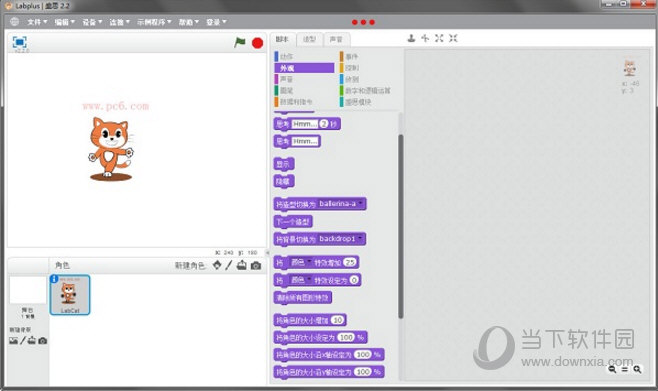The width and height of the screenshot is (658, 391).
Task: Select the shrink sprite tool
Action: pyautogui.click(x=453, y=38)
